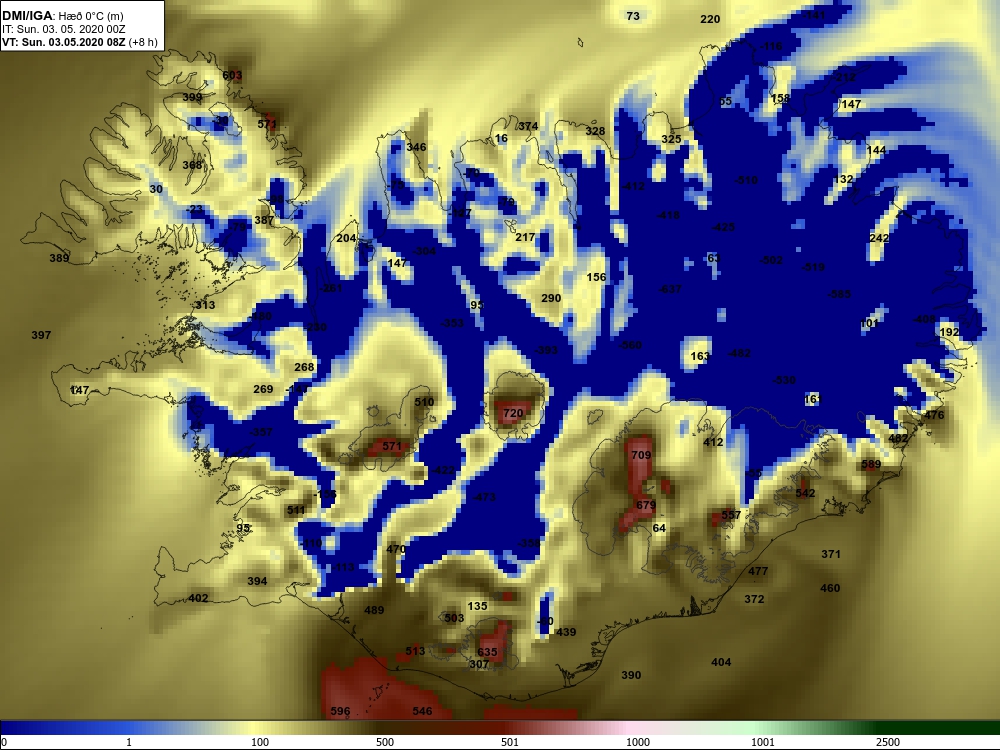
Task: Select the 589 value on the southeast coast
Action: 871,464
